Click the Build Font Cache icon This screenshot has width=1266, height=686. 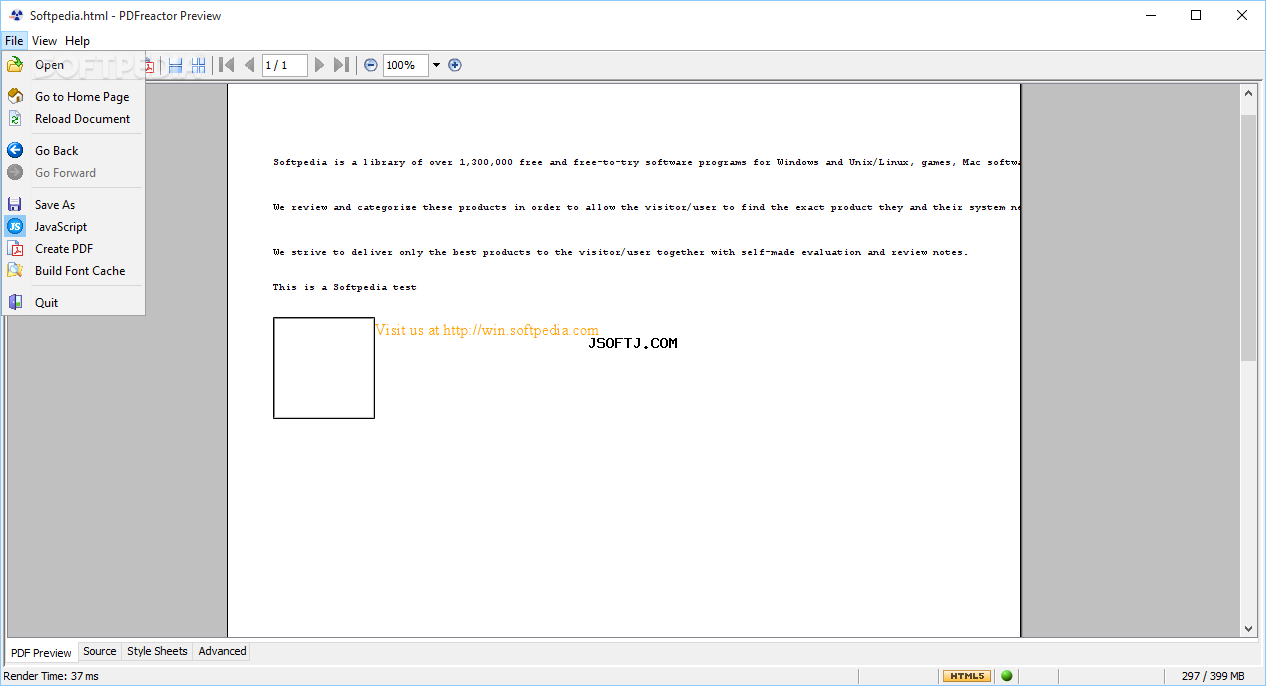(15, 271)
